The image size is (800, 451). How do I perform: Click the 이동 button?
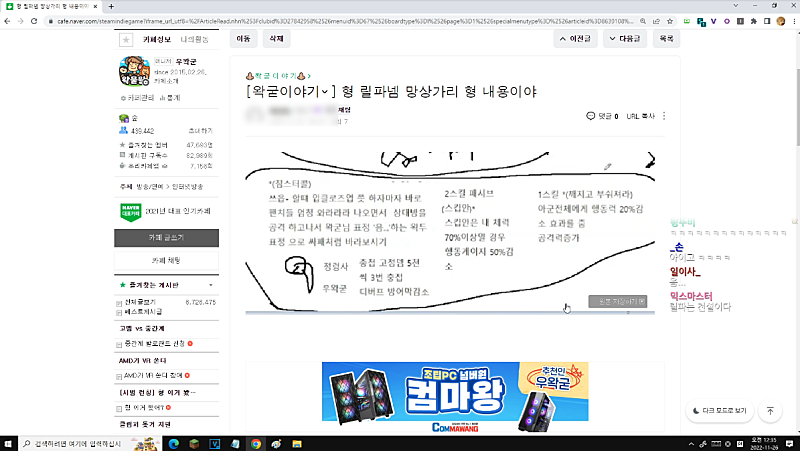coord(243,38)
